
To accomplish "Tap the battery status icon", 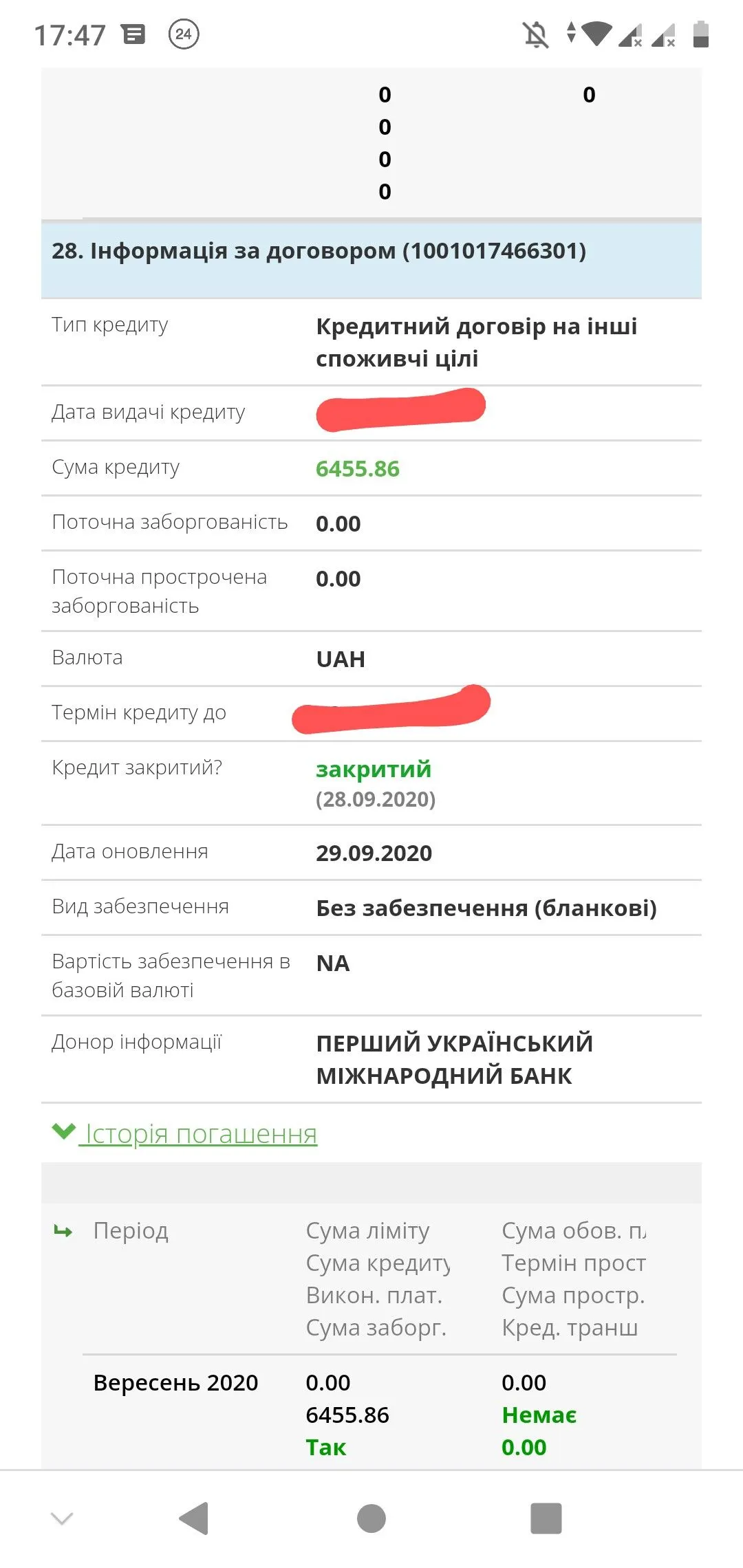I will tap(700, 34).
